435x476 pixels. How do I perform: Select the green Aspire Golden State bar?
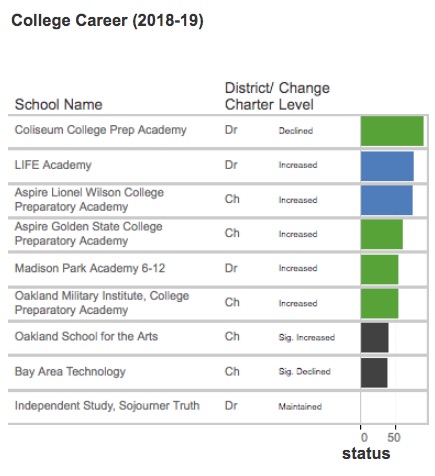(382, 234)
